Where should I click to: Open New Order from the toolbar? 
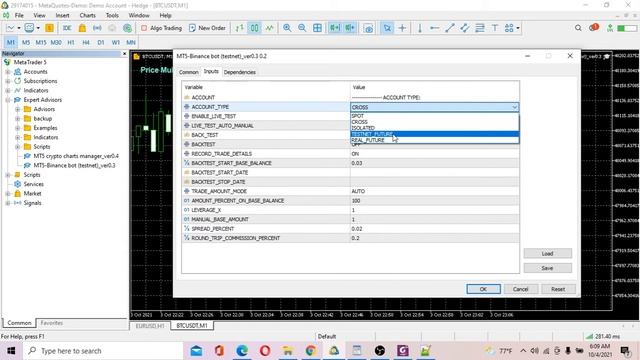coord(207,28)
